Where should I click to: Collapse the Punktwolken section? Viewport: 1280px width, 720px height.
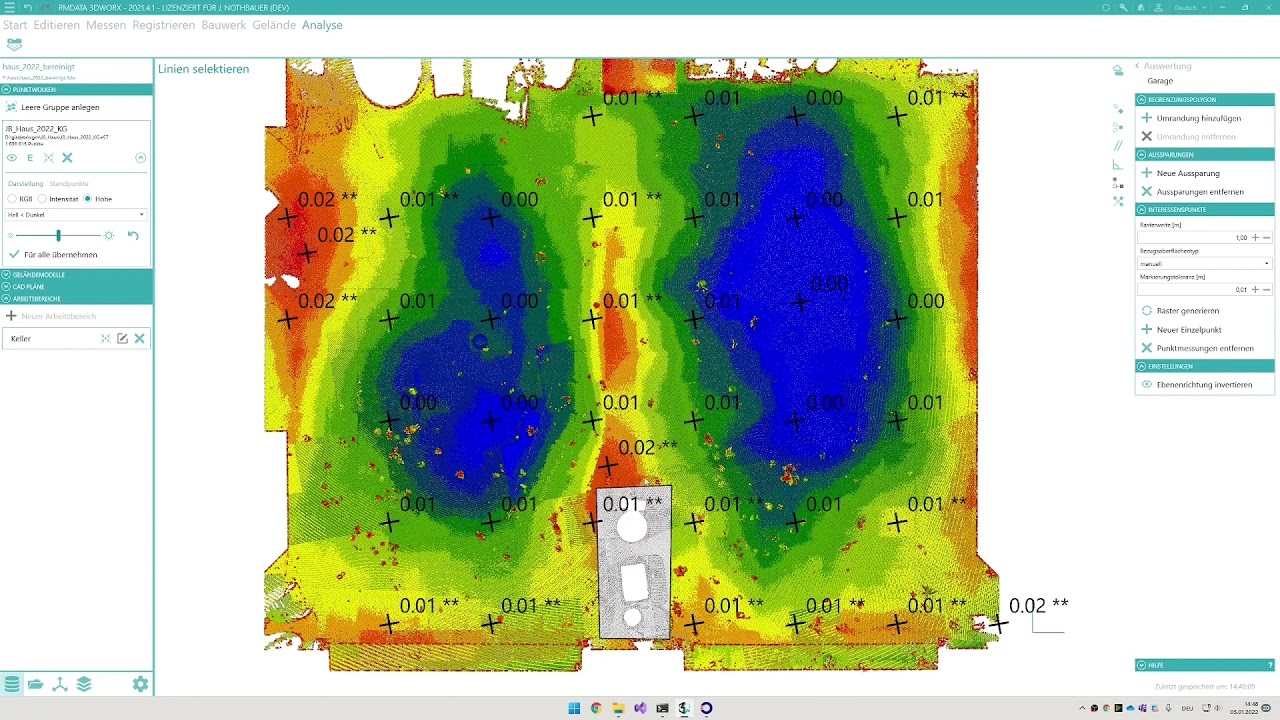click(x=76, y=90)
